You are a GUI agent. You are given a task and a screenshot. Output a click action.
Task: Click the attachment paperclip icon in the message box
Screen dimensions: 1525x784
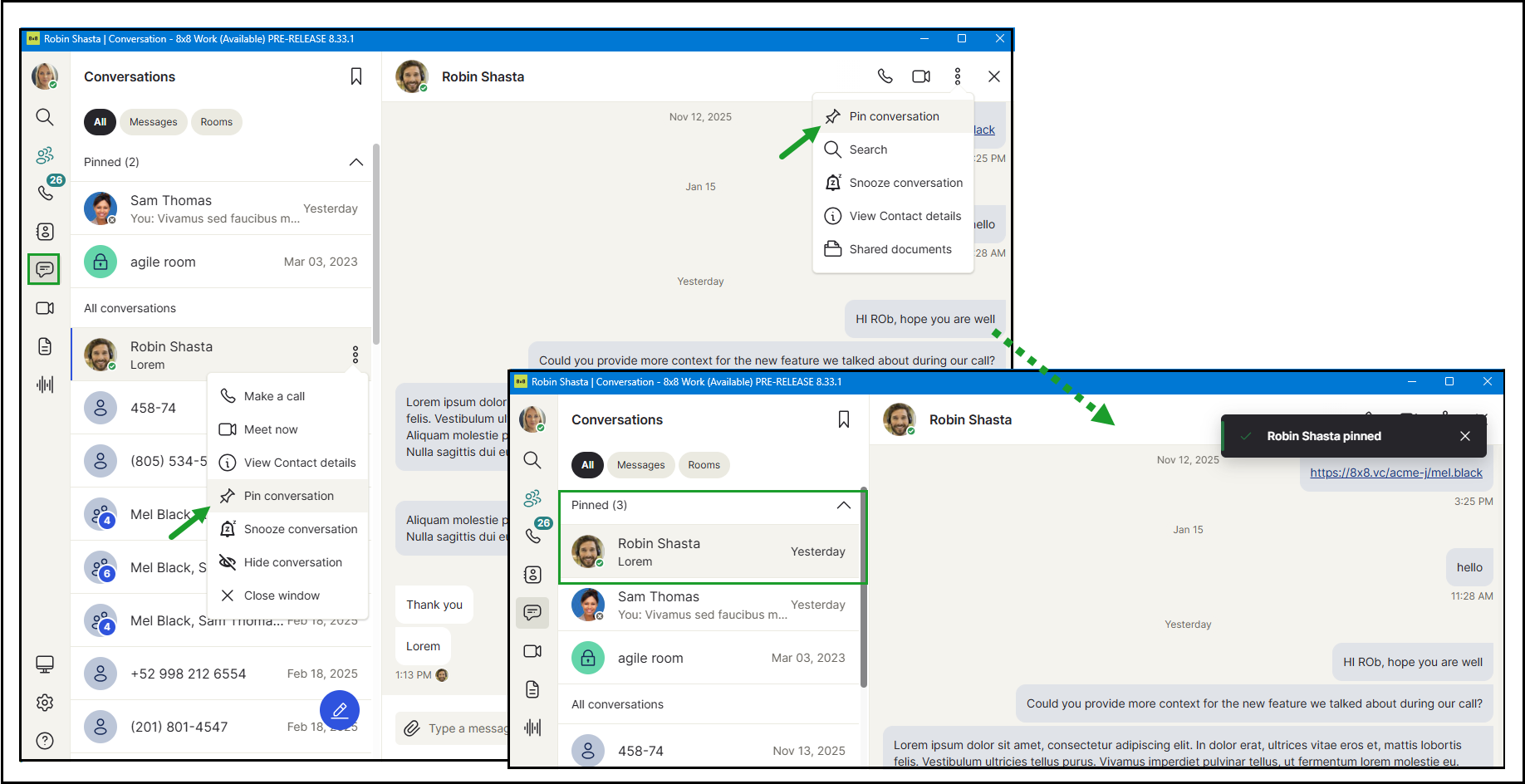coord(411,728)
